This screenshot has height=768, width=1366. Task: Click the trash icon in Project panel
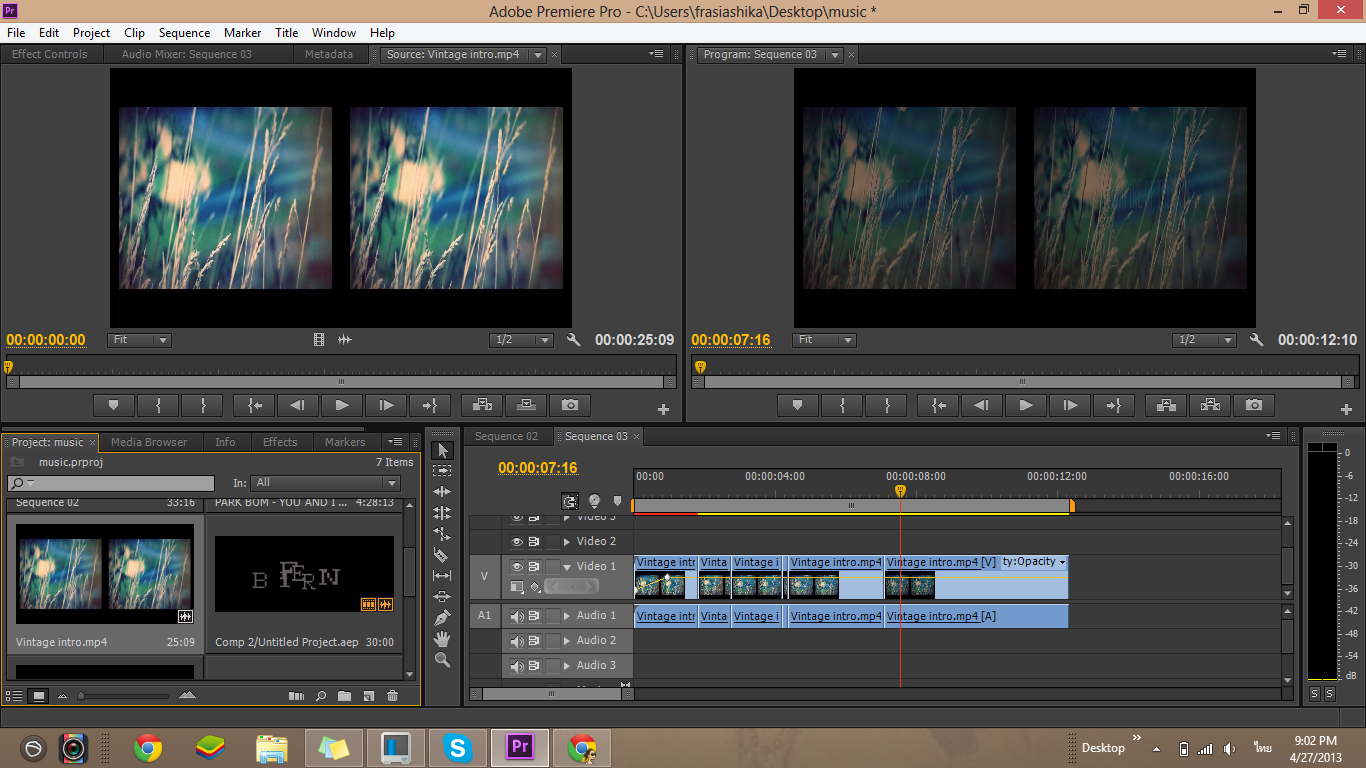point(392,696)
